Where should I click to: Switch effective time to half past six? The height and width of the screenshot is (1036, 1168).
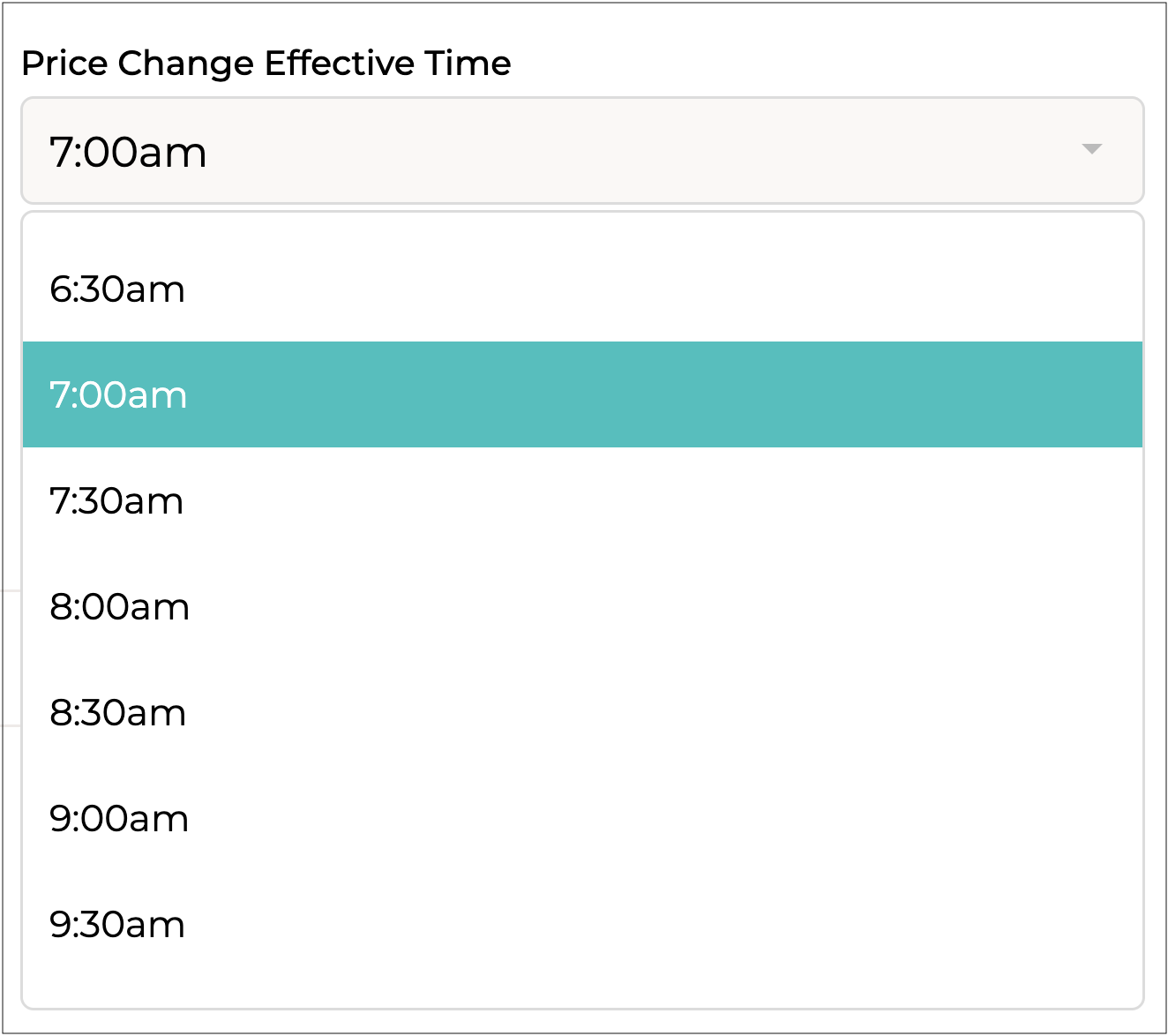click(x=582, y=289)
